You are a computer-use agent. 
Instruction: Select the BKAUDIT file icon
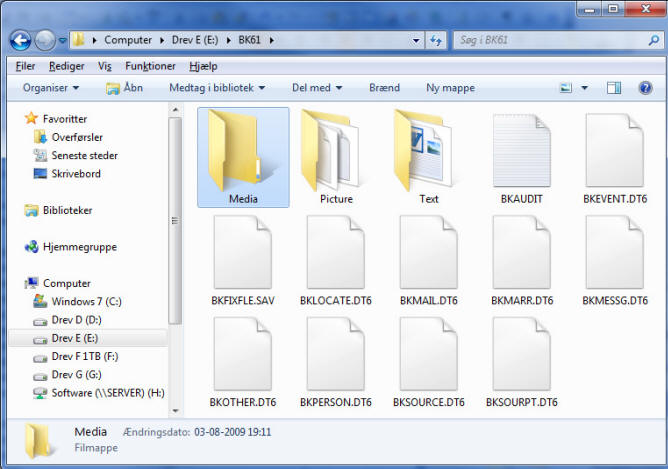pos(522,151)
